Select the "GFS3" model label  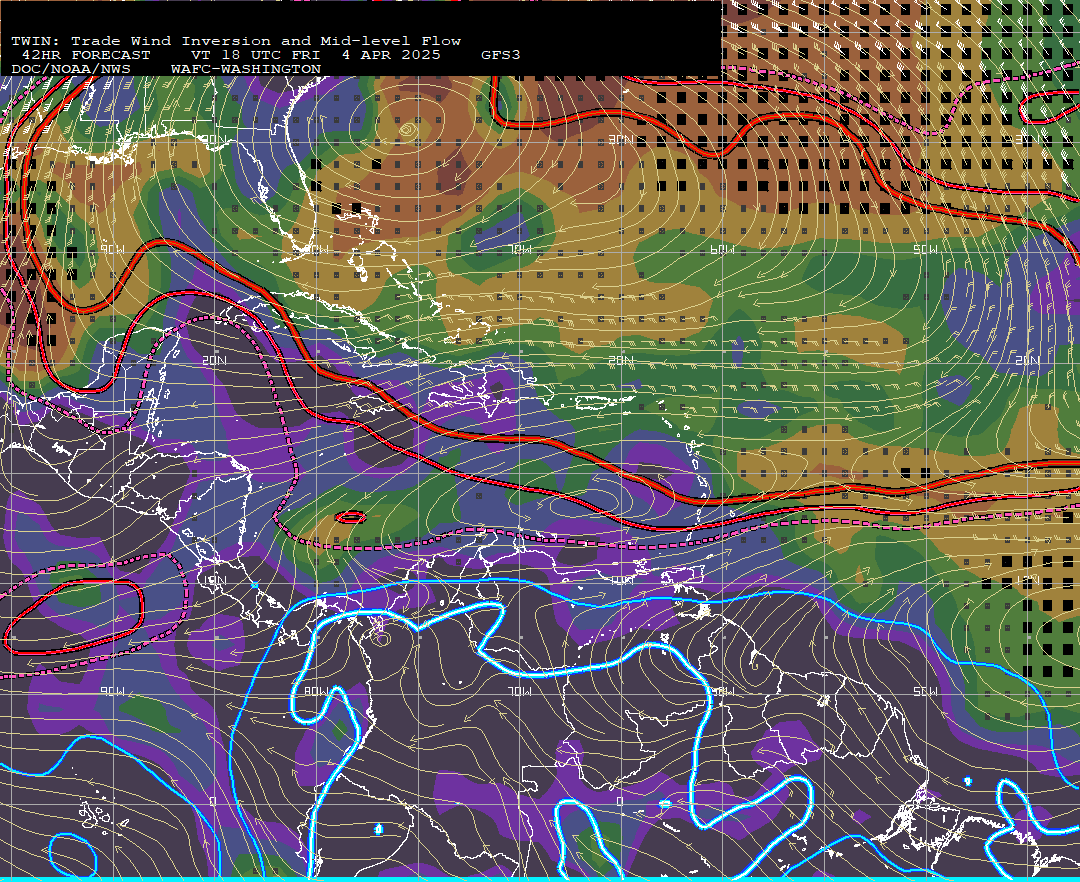point(501,55)
